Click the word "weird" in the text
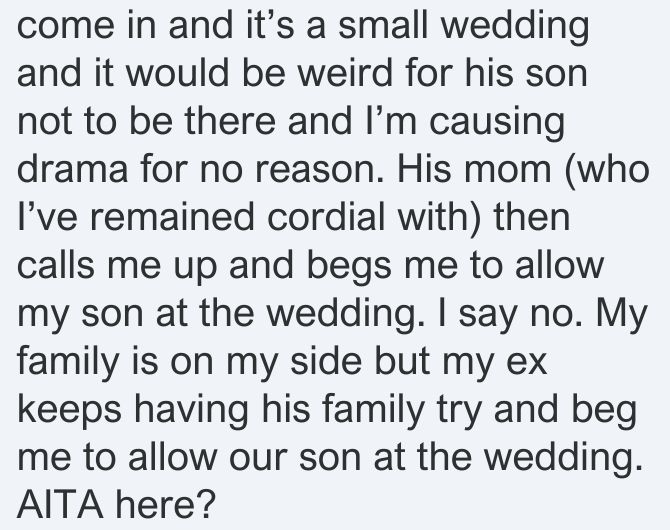670x530 pixels. 345,73
